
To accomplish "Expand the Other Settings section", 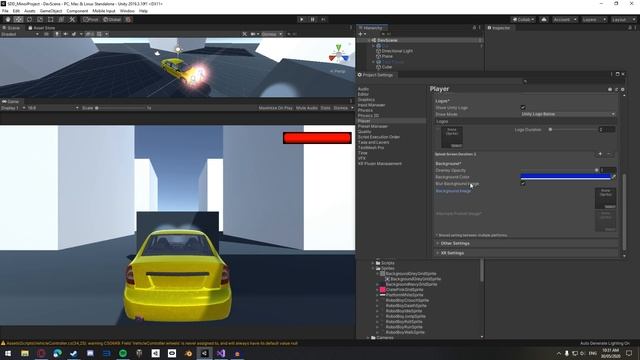I will tap(527, 243).
